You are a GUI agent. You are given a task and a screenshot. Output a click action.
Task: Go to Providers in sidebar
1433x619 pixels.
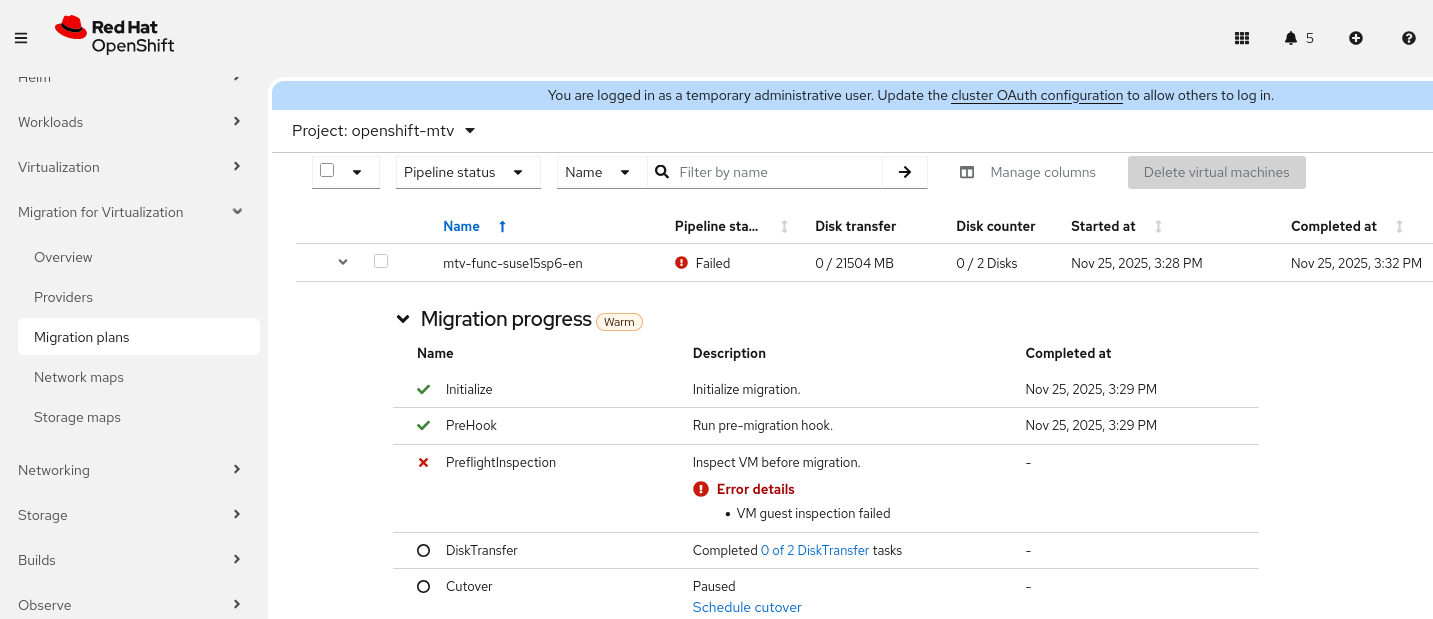[63, 297]
